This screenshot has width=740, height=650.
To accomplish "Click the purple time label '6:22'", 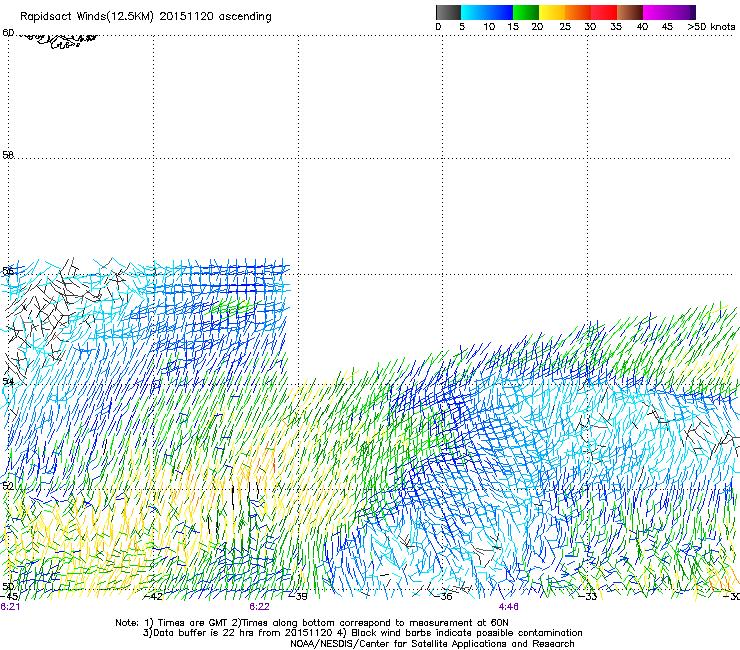I will point(259,607).
